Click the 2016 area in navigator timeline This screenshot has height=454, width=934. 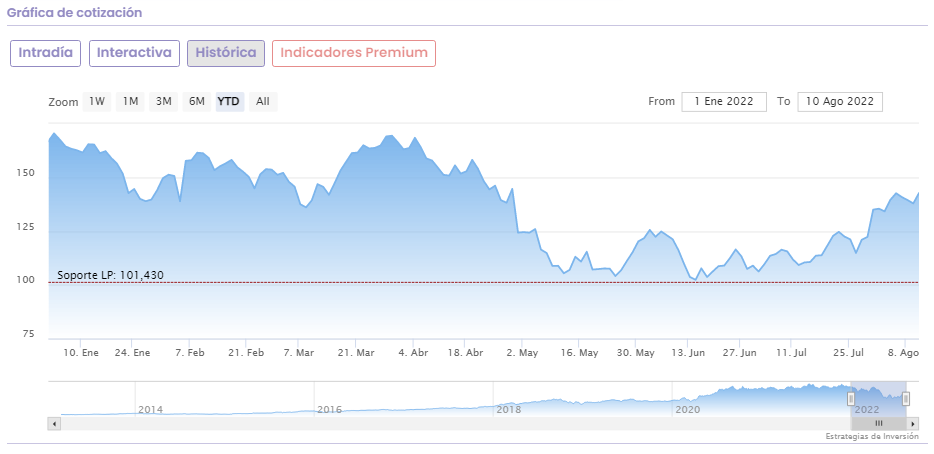pos(330,409)
